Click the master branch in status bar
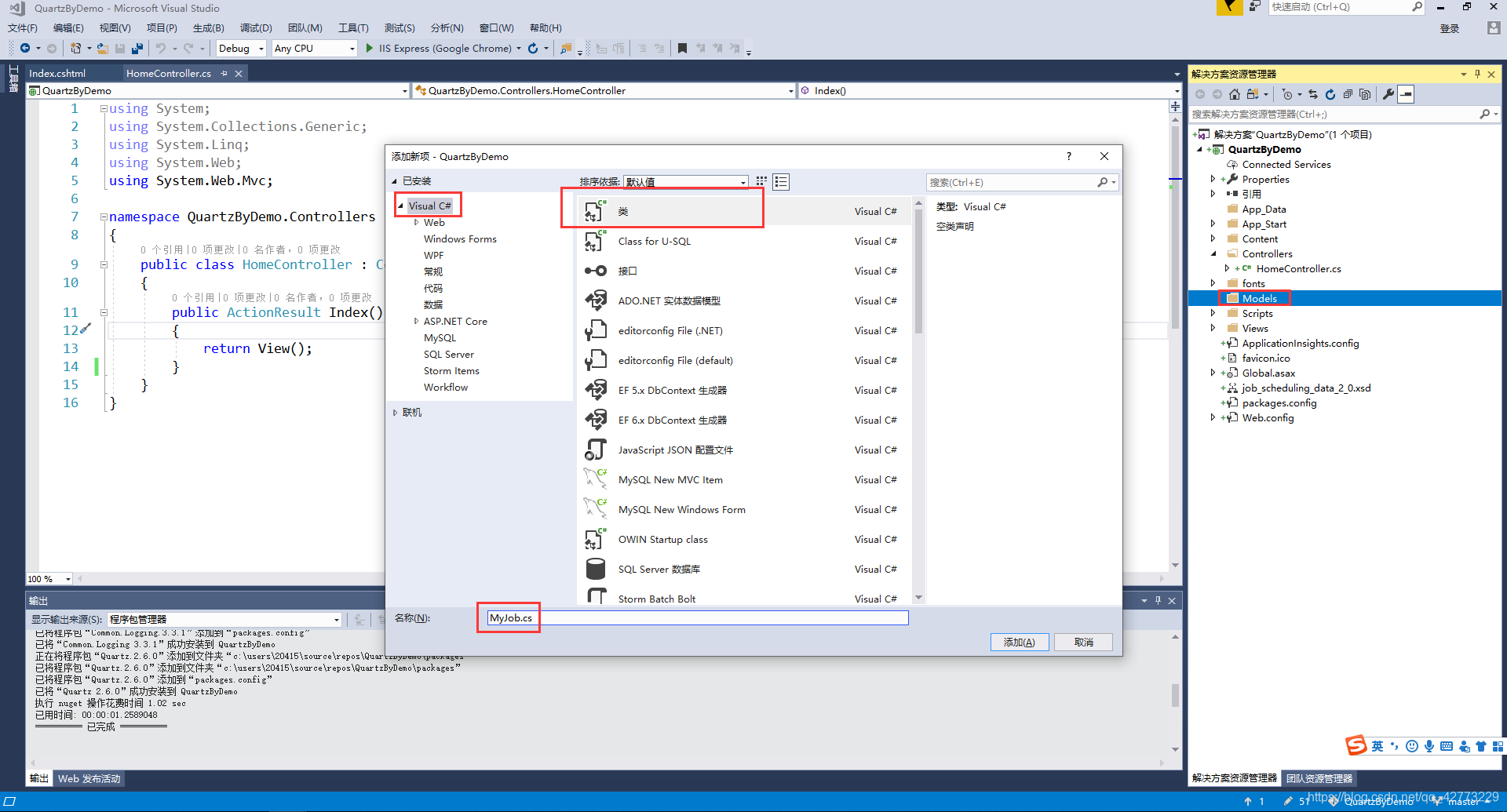The image size is (1507, 812). click(x=1463, y=801)
